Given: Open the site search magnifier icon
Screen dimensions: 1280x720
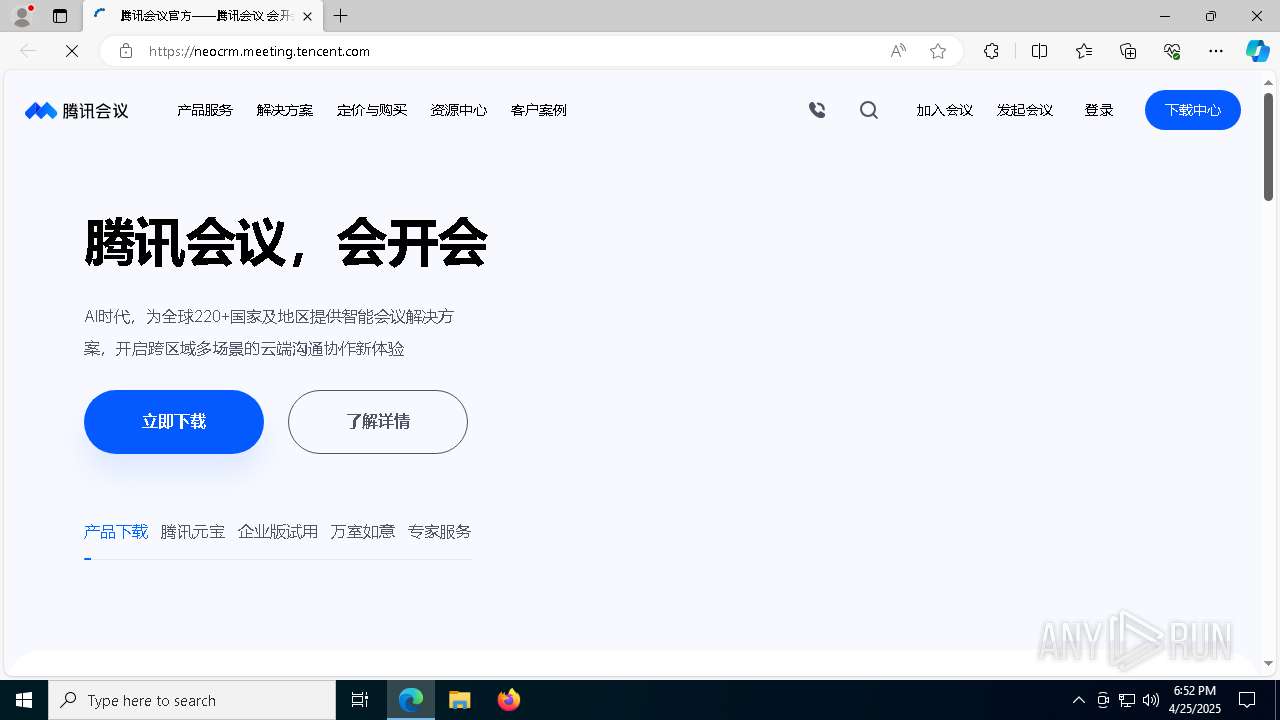Looking at the screenshot, I should [x=869, y=110].
